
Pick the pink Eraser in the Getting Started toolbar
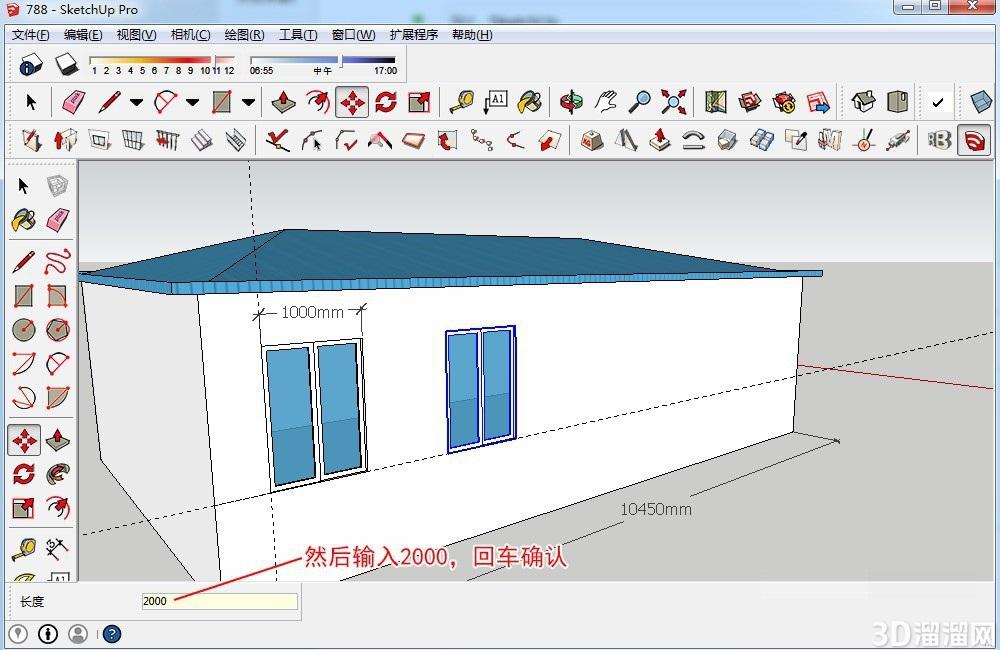point(74,102)
